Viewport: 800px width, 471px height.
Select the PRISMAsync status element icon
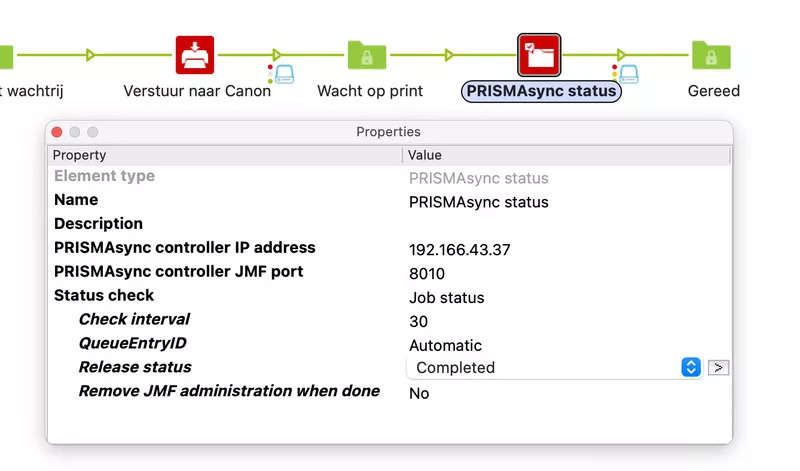(x=539, y=55)
